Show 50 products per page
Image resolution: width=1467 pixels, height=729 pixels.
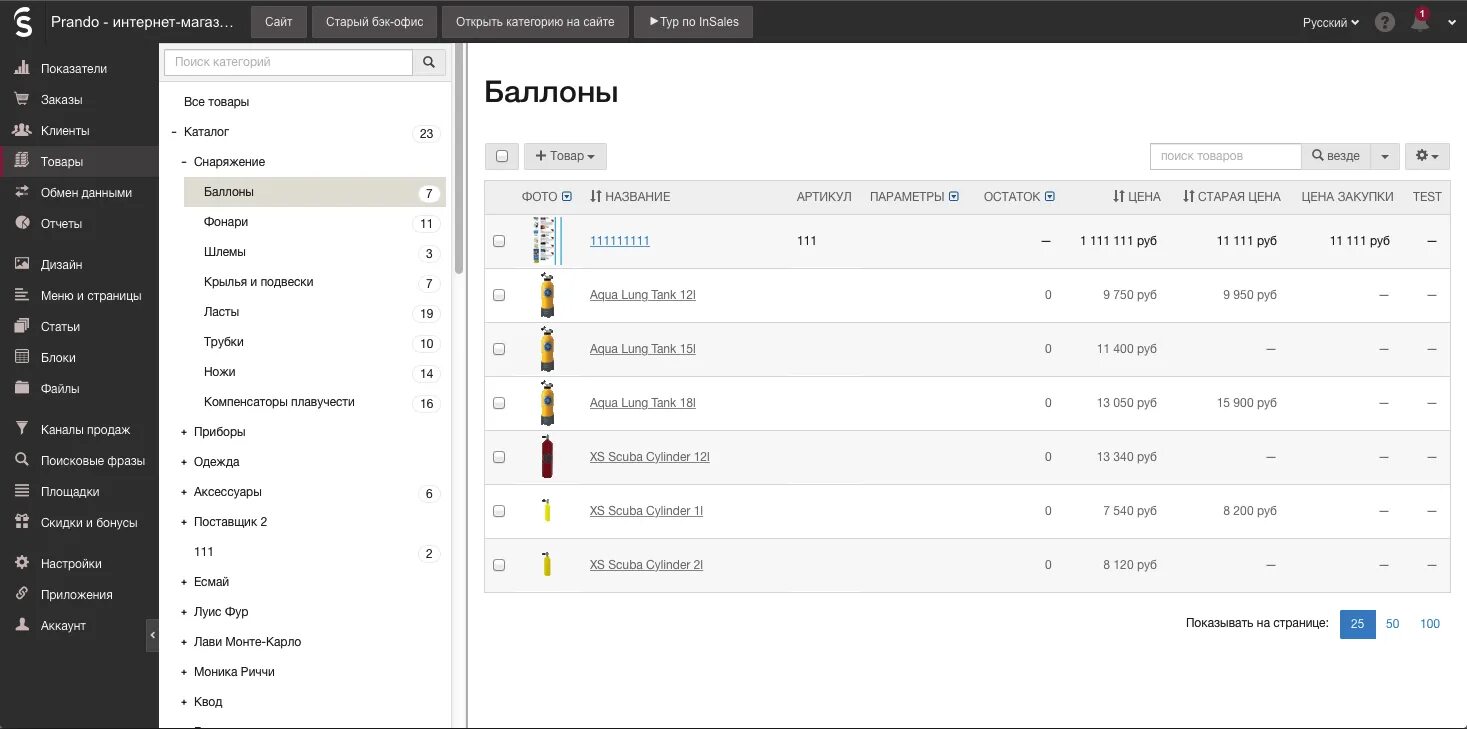coord(1393,624)
